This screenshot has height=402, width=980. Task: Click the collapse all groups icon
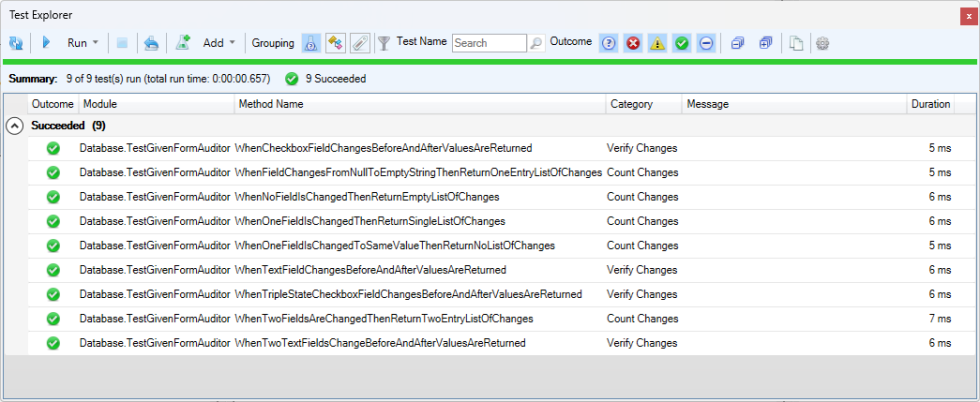click(x=737, y=43)
